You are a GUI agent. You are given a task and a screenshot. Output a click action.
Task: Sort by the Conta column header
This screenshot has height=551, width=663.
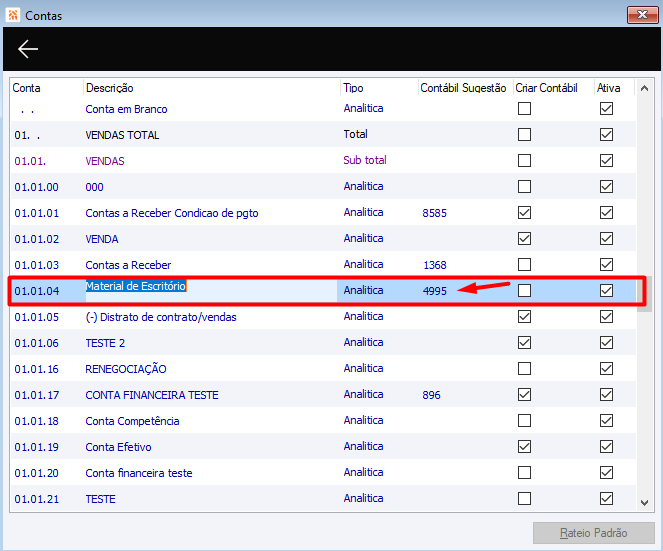tap(26, 88)
